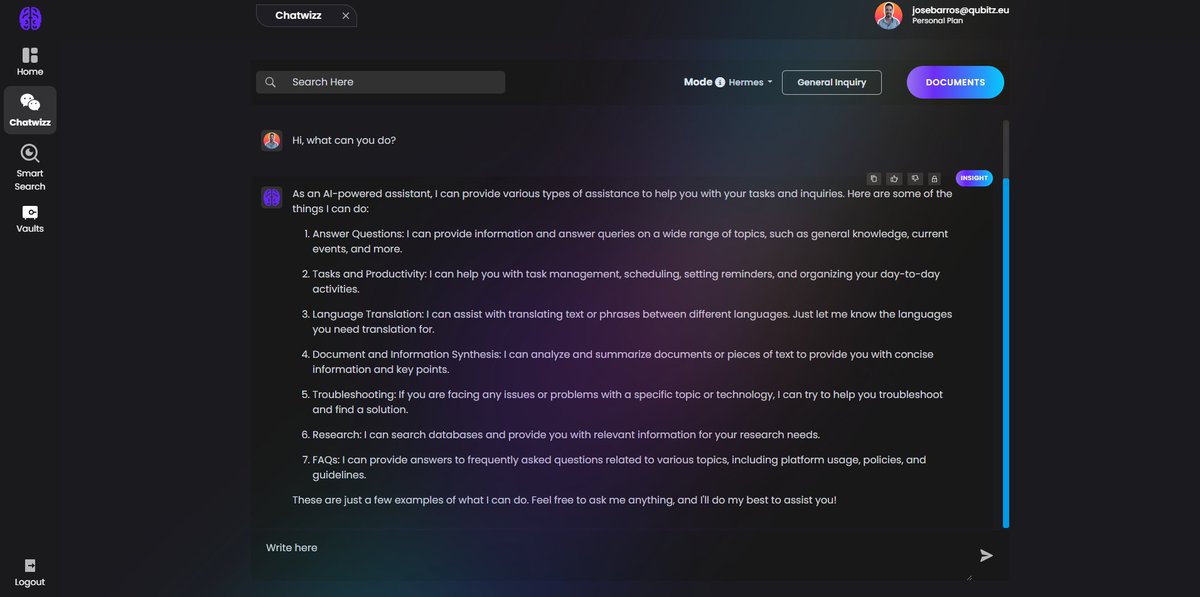1200x597 pixels.
Task: Click the lock icon on the response
Action: (x=935, y=178)
